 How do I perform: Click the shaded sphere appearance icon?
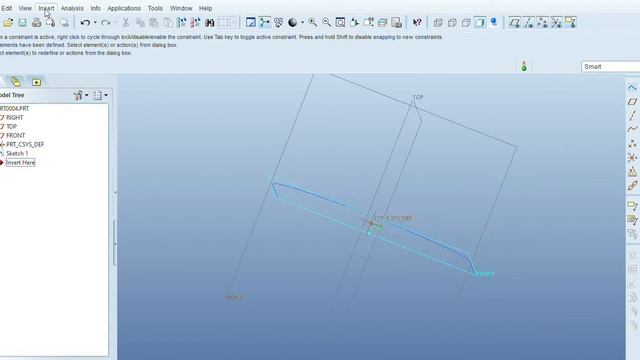click(293, 23)
